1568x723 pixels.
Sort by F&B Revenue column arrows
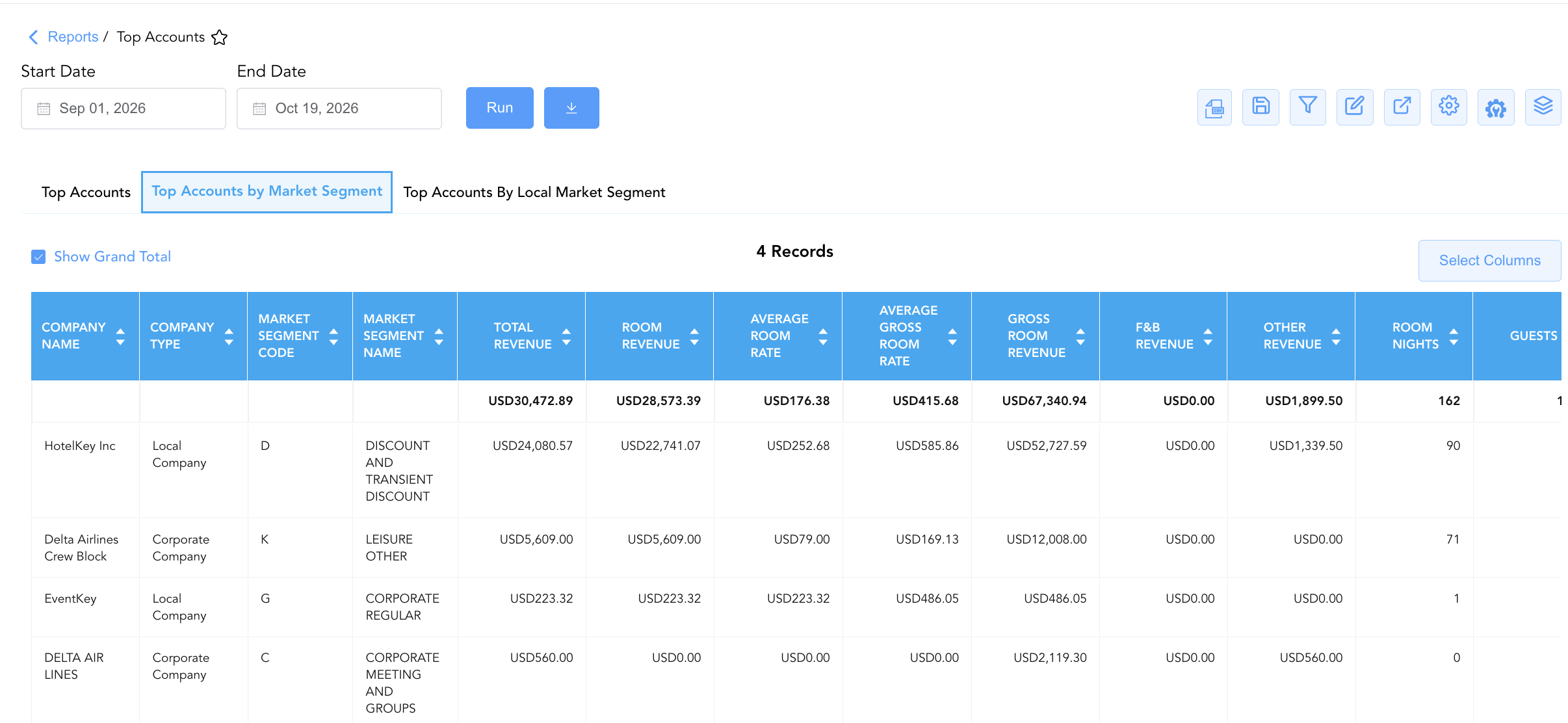(1208, 336)
